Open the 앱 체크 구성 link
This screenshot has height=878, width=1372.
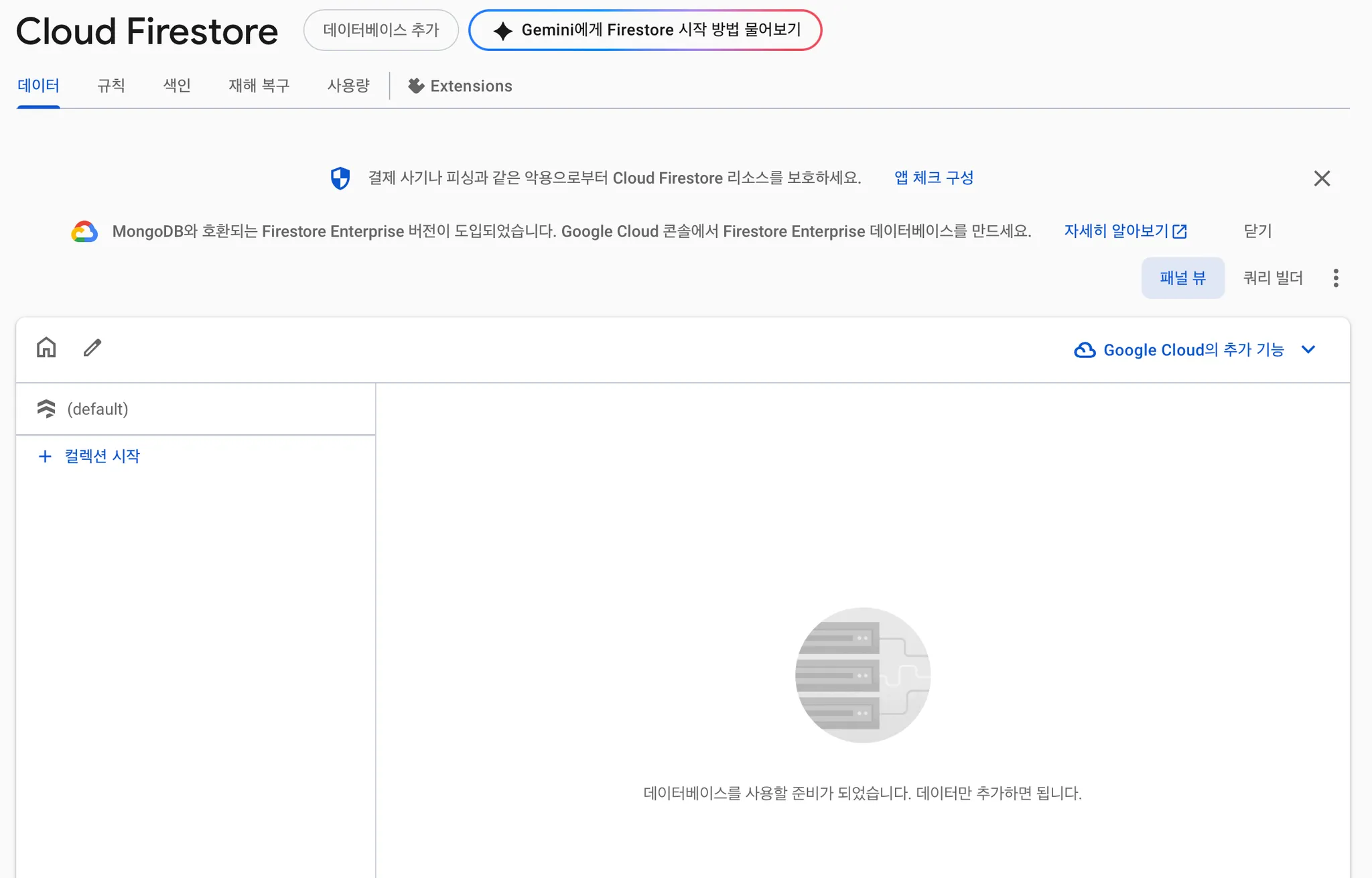click(933, 178)
